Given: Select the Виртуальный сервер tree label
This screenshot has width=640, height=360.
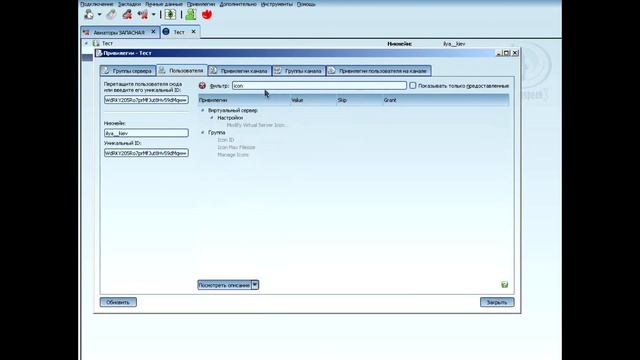Looking at the screenshot, I should (233, 110).
